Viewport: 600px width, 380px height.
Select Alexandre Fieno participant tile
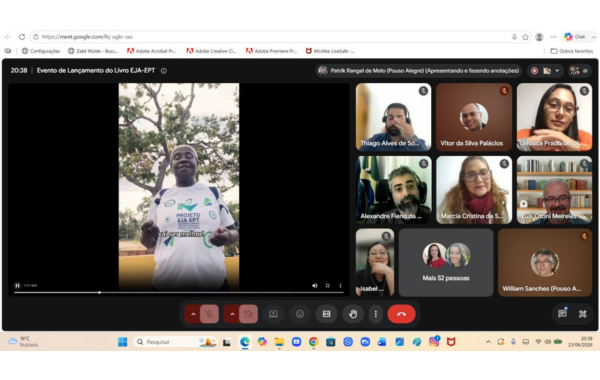[393, 190]
